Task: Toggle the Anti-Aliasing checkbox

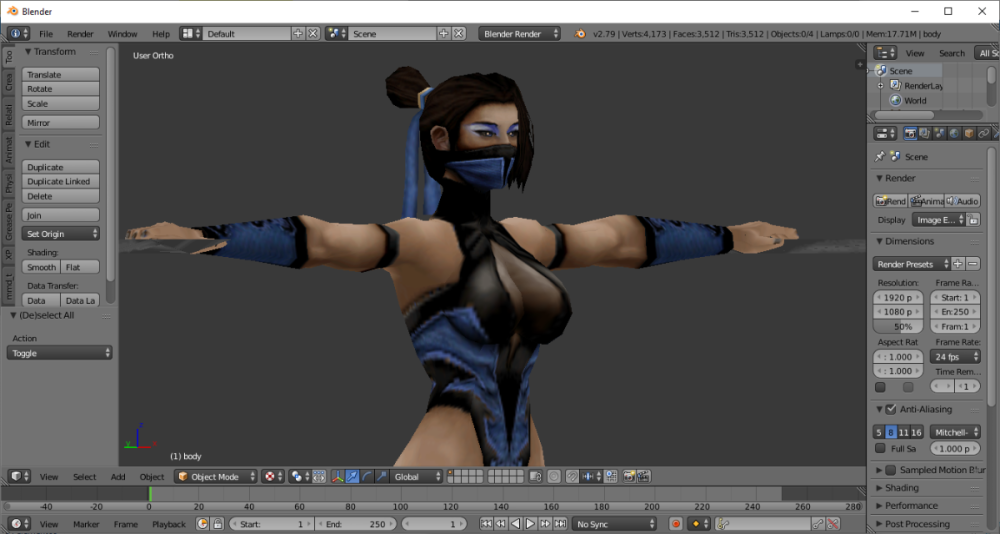Action: (x=891, y=409)
